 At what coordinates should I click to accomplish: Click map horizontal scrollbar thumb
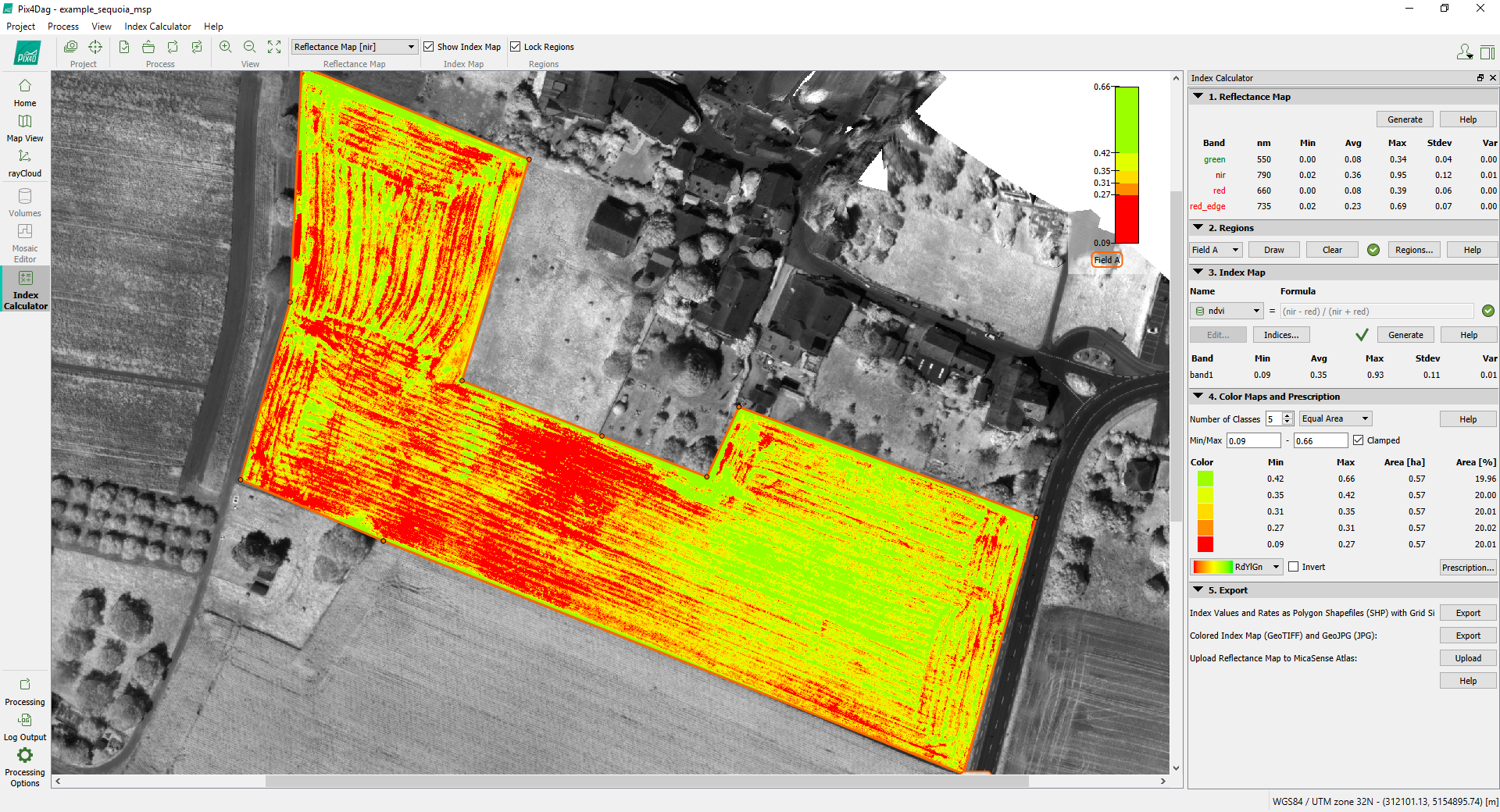[647, 781]
